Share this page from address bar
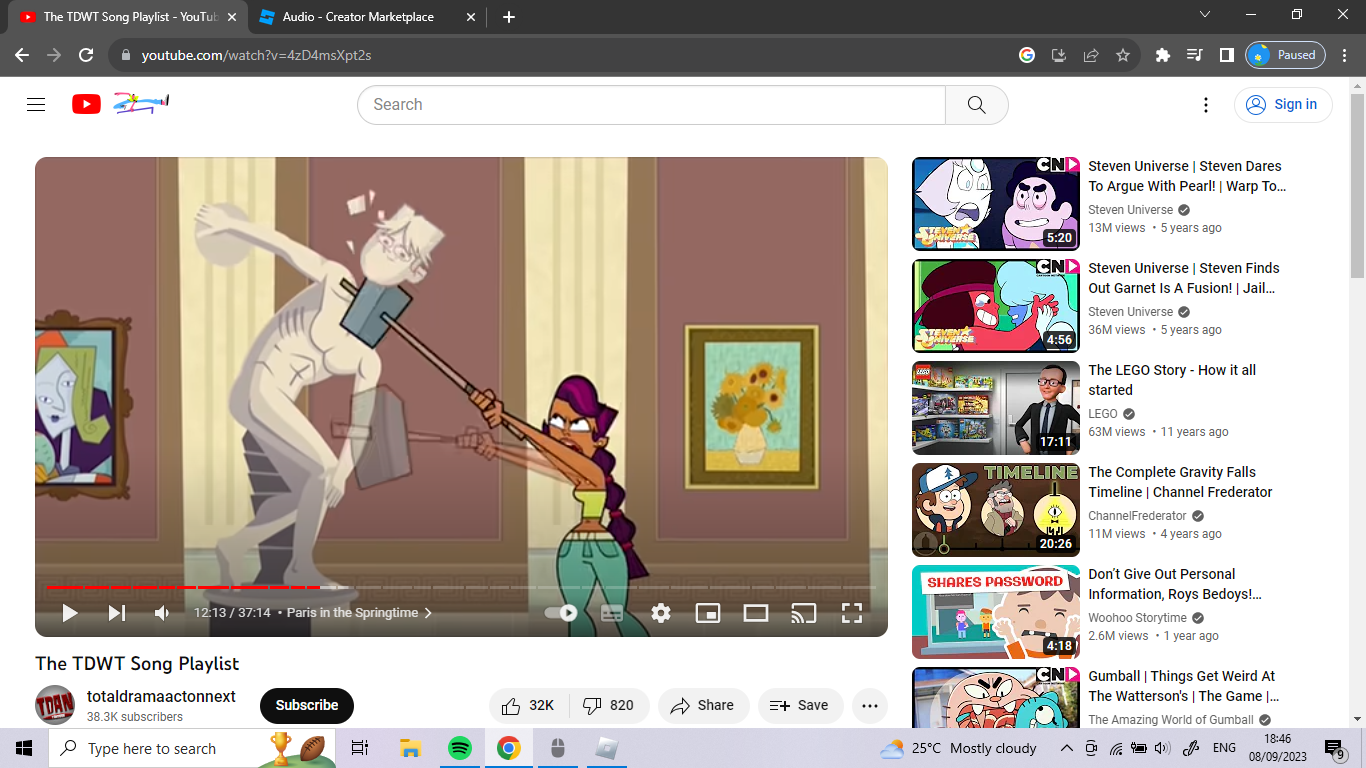The width and height of the screenshot is (1366, 768). [x=1091, y=55]
